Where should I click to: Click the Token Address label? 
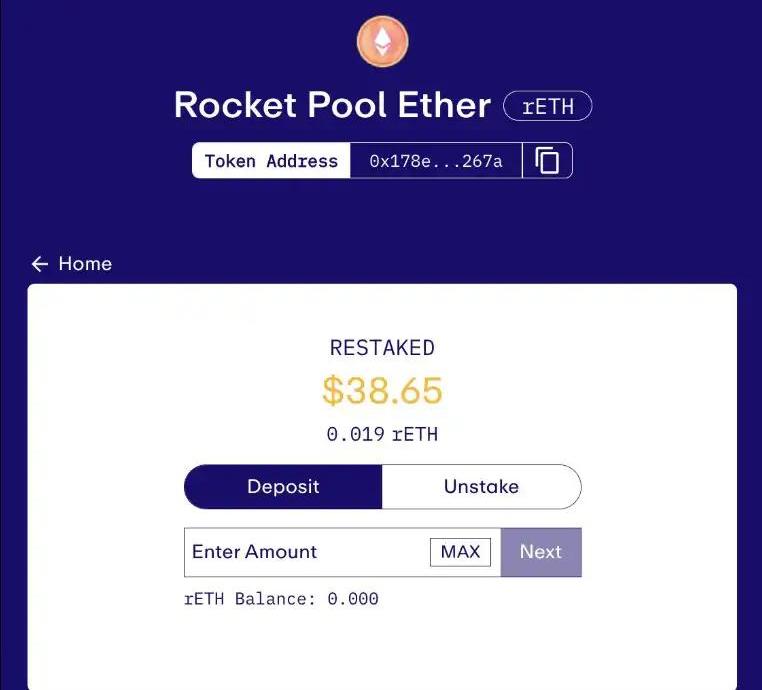[271, 160]
